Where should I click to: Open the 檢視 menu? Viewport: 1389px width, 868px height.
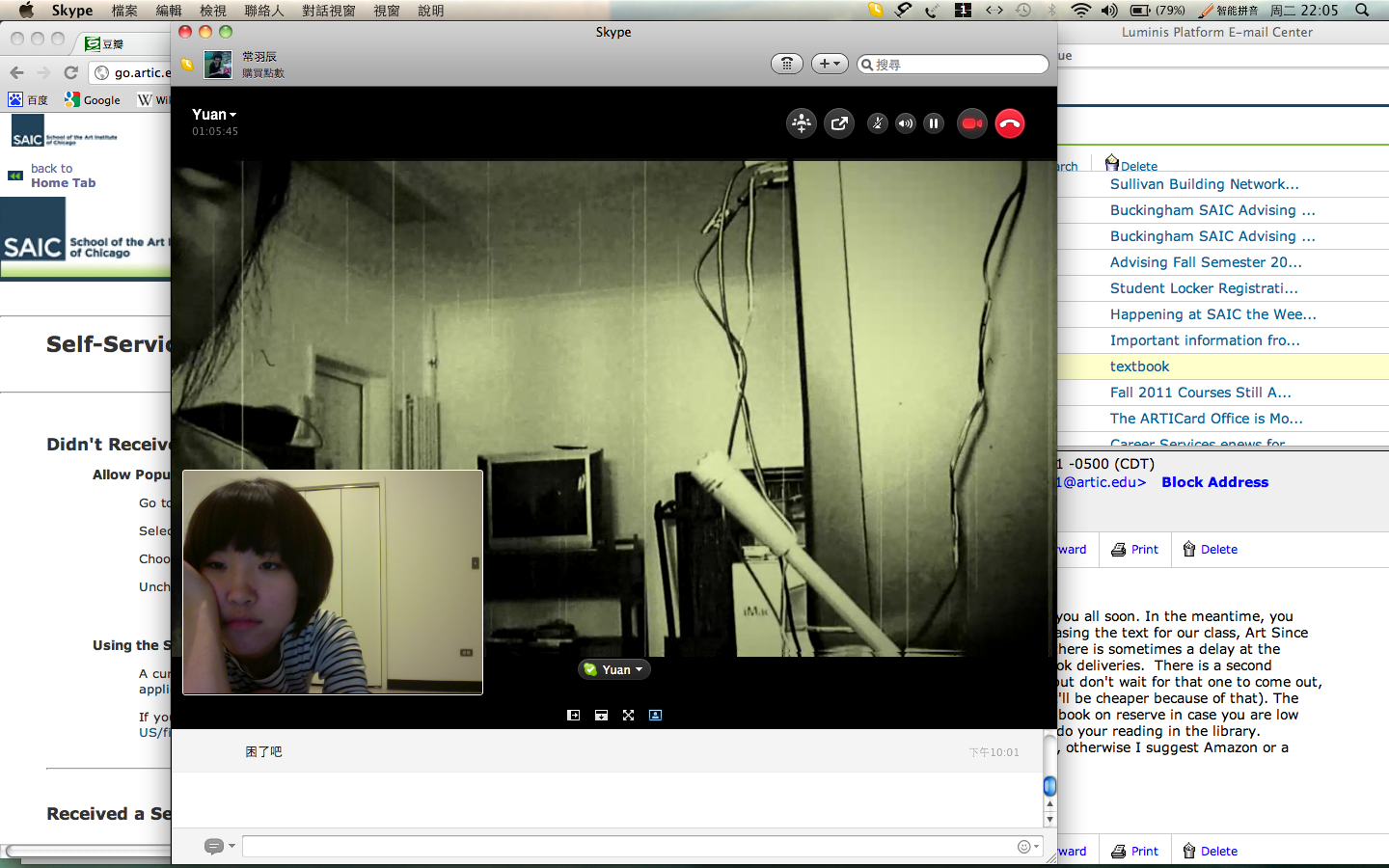(213, 11)
